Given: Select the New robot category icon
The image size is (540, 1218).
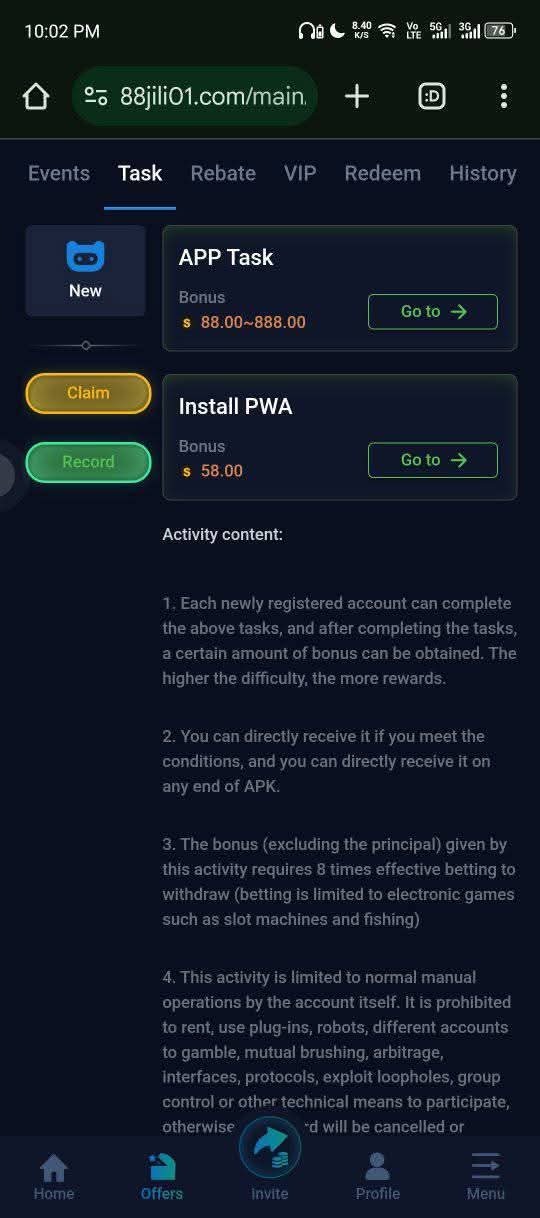Looking at the screenshot, I should click(x=85, y=256).
